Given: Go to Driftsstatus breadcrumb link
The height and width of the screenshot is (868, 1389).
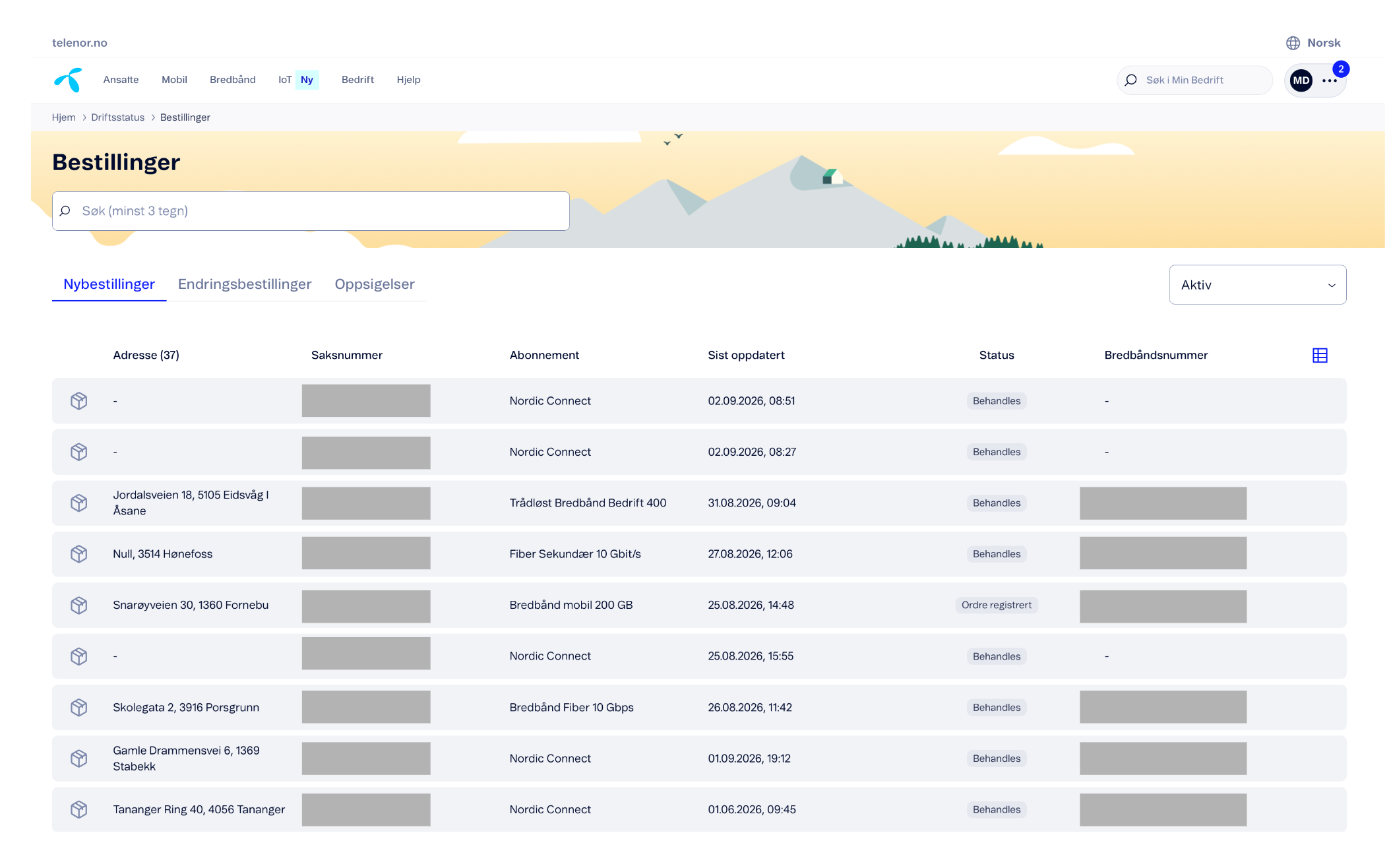Looking at the screenshot, I should (117, 117).
